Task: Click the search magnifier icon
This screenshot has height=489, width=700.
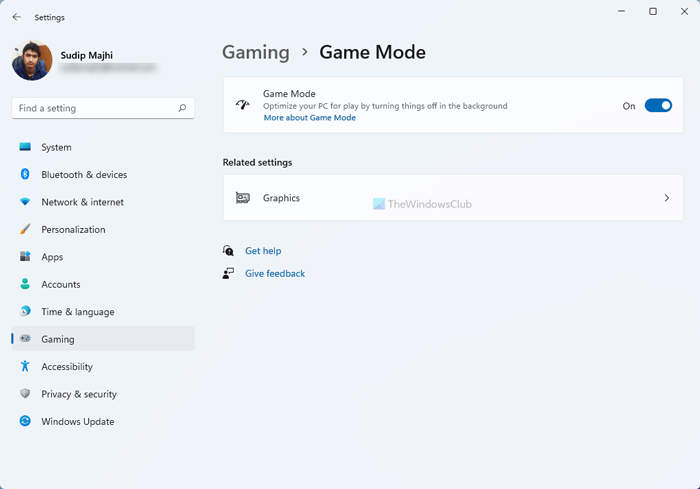Action: [182, 108]
